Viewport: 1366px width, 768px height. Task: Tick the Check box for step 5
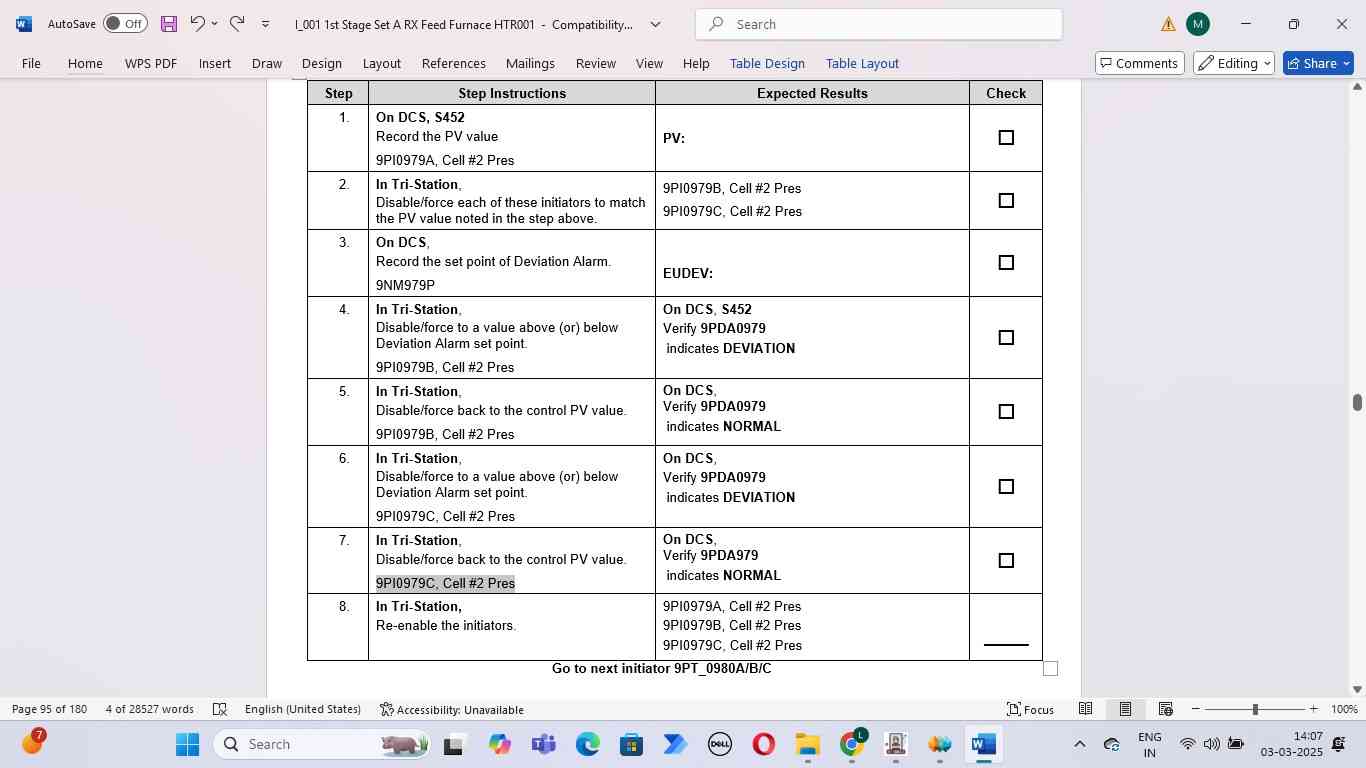click(1006, 412)
